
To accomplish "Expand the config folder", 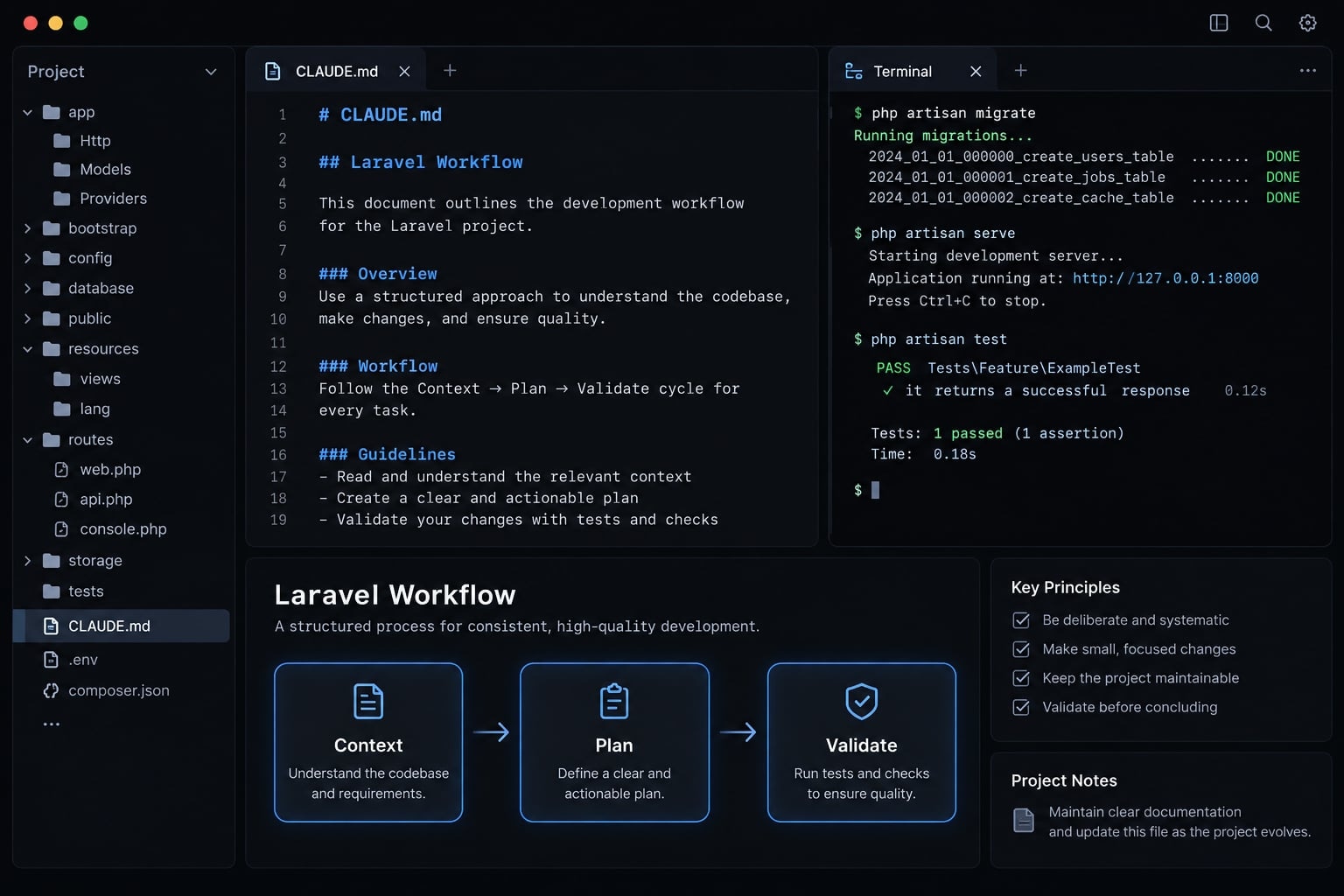I will [x=27, y=258].
